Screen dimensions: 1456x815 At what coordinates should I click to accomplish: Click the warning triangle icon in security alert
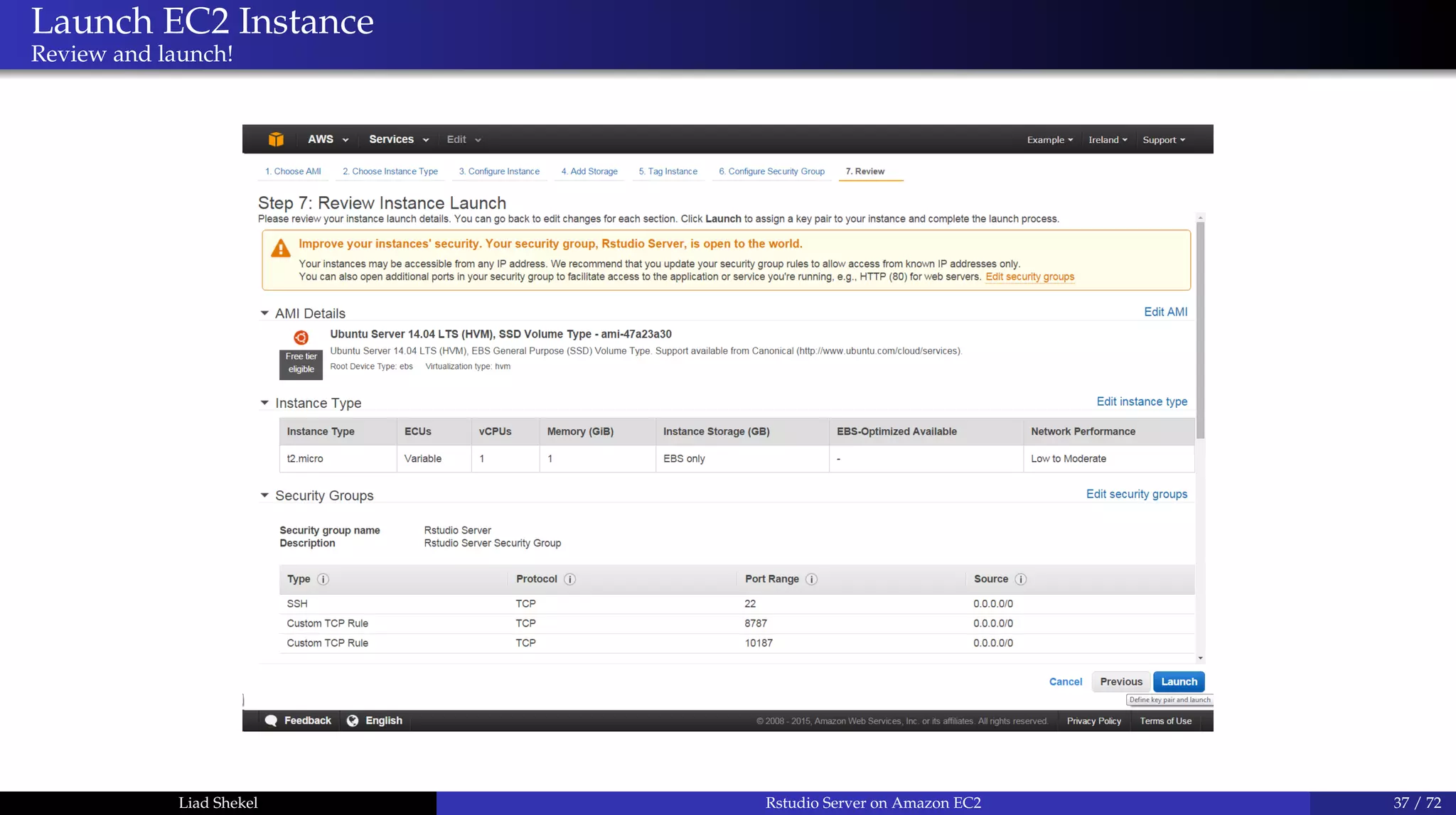click(281, 248)
